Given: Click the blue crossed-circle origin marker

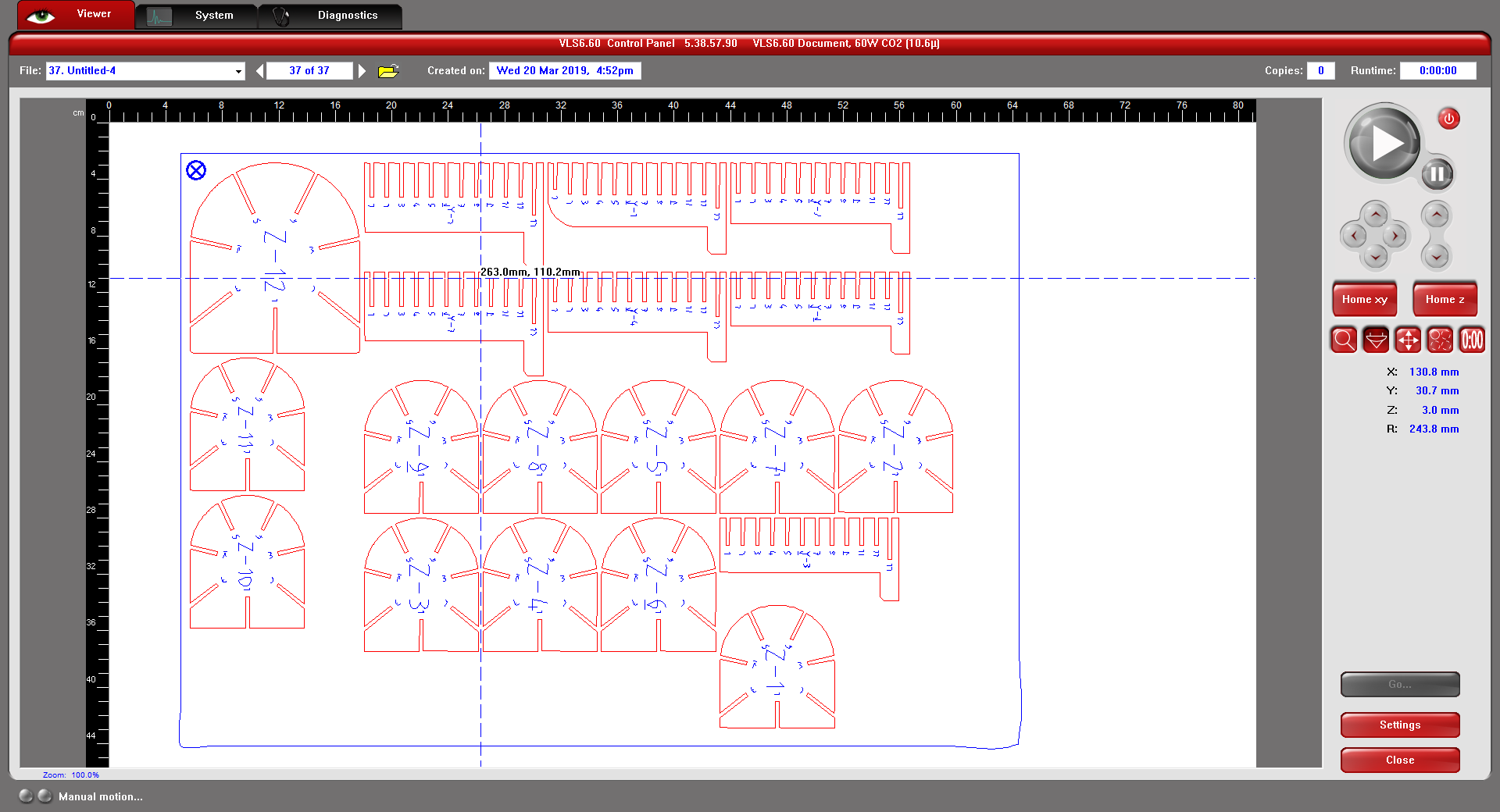Looking at the screenshot, I should pos(196,170).
